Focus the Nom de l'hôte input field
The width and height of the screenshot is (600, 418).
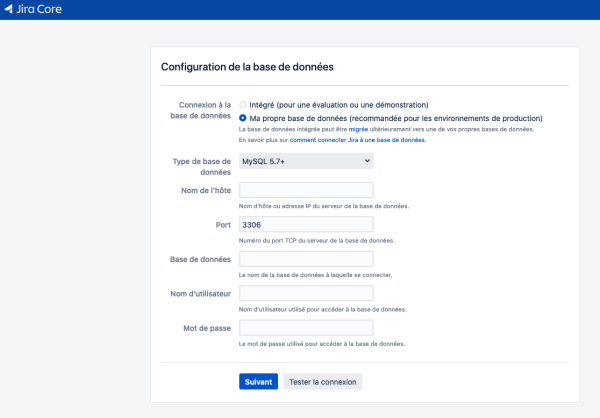pyautogui.click(x=306, y=190)
